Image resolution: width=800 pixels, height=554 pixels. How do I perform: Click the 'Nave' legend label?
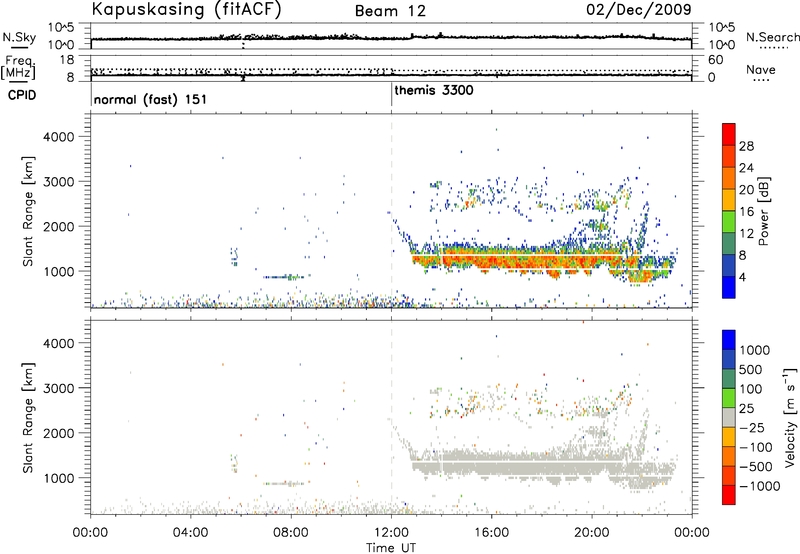(760, 69)
